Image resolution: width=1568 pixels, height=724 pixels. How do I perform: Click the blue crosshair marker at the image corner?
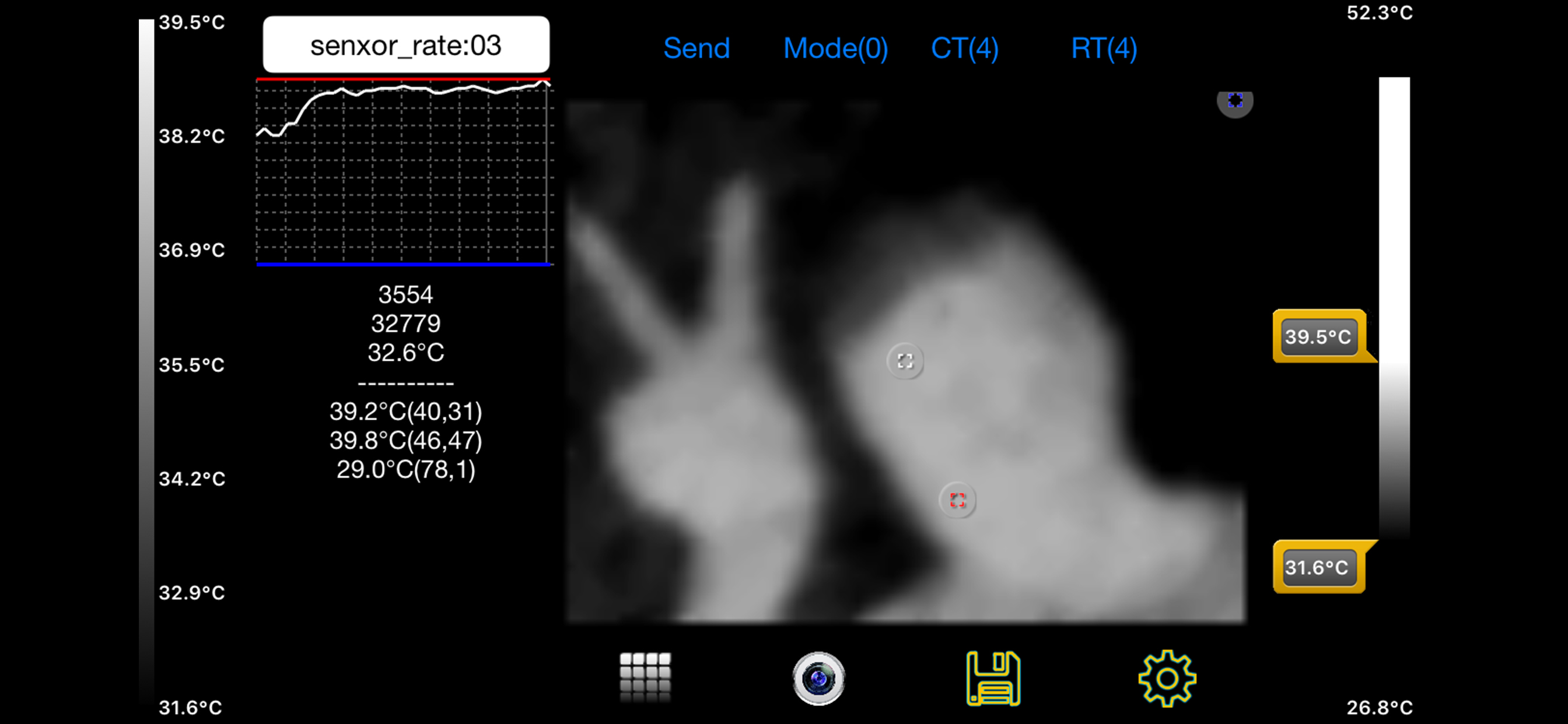click(1234, 101)
